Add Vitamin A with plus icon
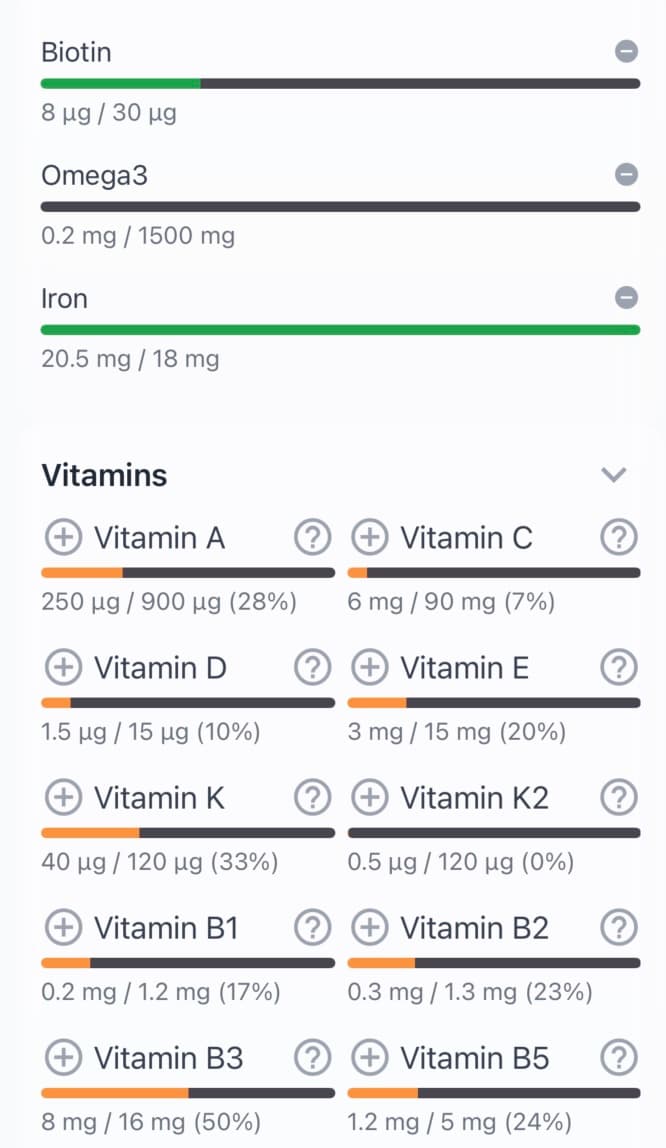 pyautogui.click(x=63, y=538)
